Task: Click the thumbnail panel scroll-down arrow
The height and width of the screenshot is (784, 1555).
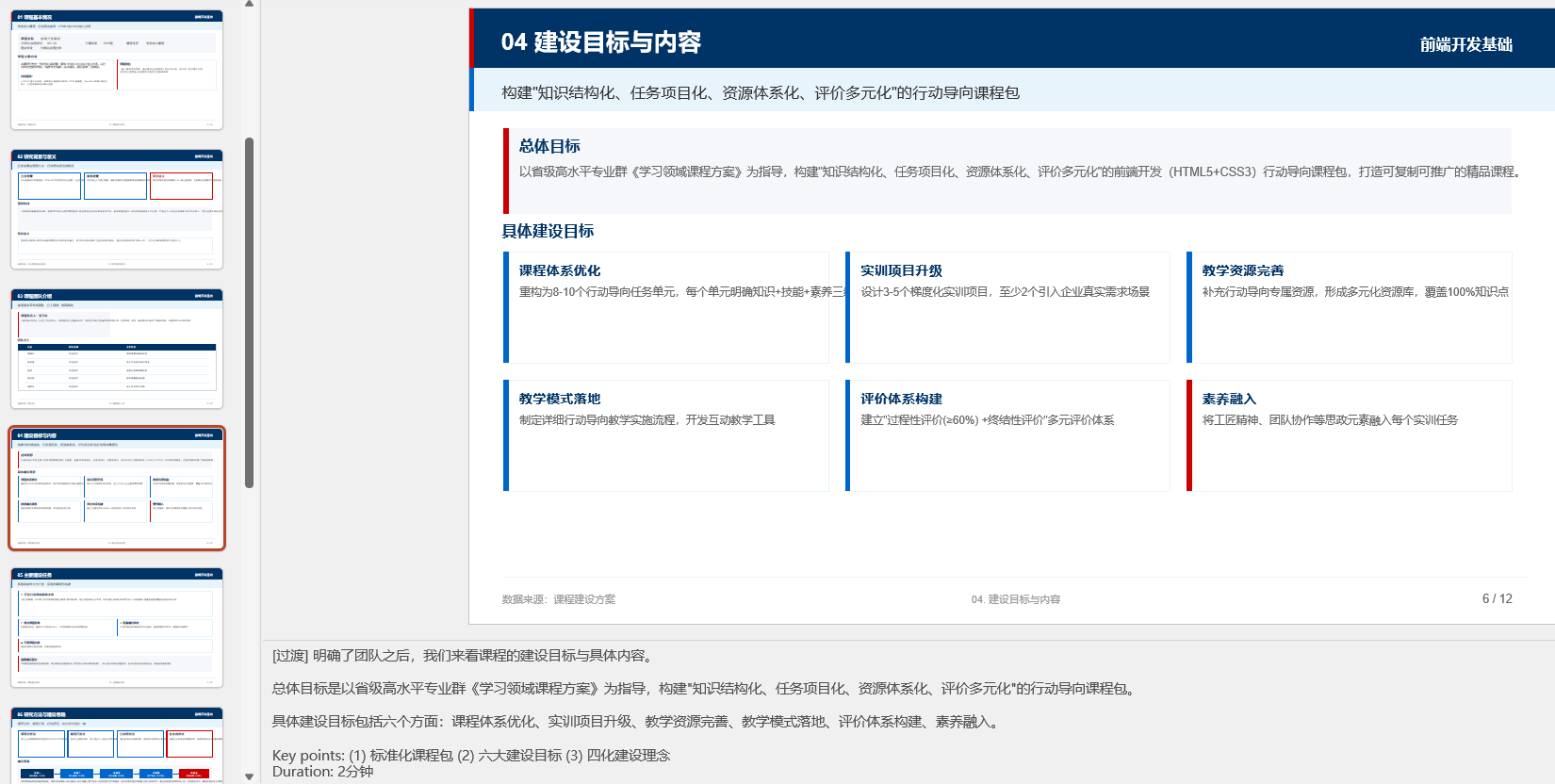Action: (x=249, y=777)
